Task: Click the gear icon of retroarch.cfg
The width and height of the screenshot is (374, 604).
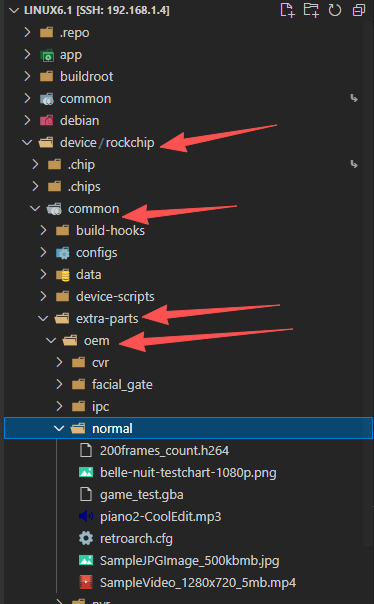Action: coord(86,538)
